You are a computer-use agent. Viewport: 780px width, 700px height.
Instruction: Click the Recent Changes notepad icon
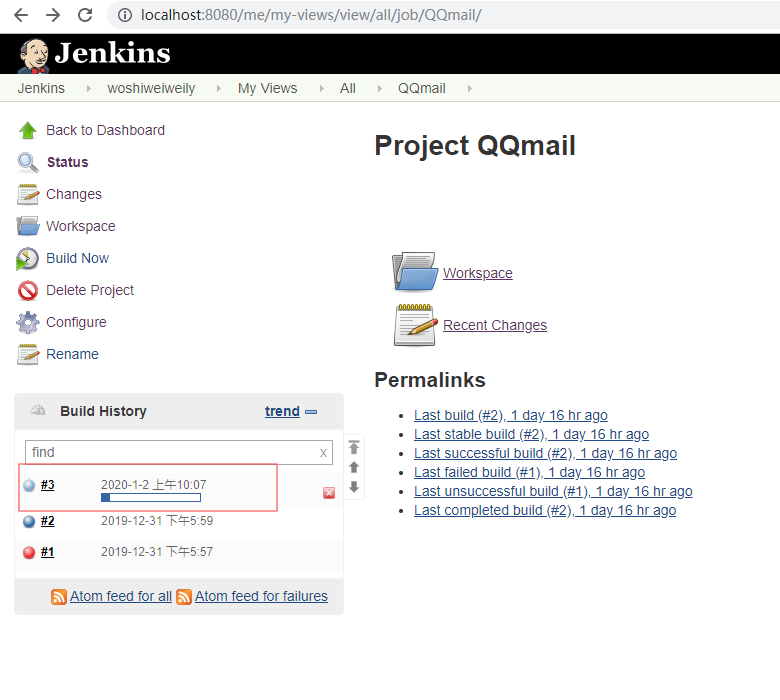tap(415, 325)
